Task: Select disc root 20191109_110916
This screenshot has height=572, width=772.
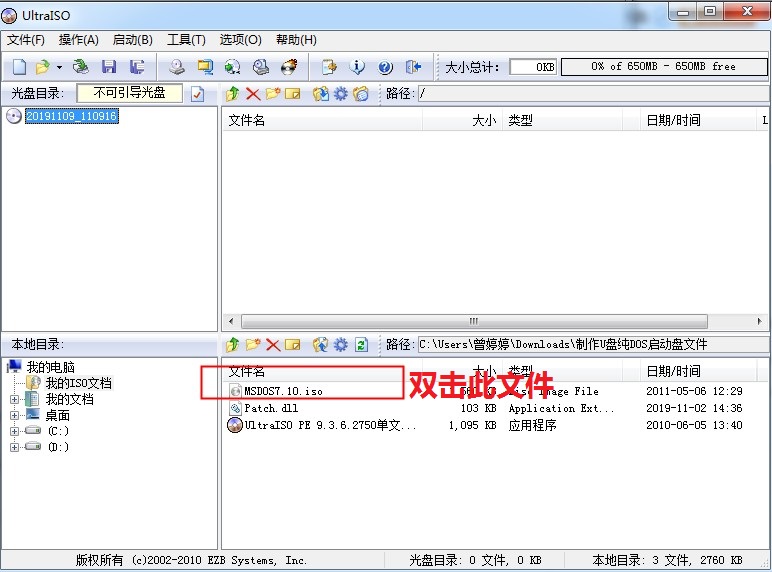Action: click(72, 116)
